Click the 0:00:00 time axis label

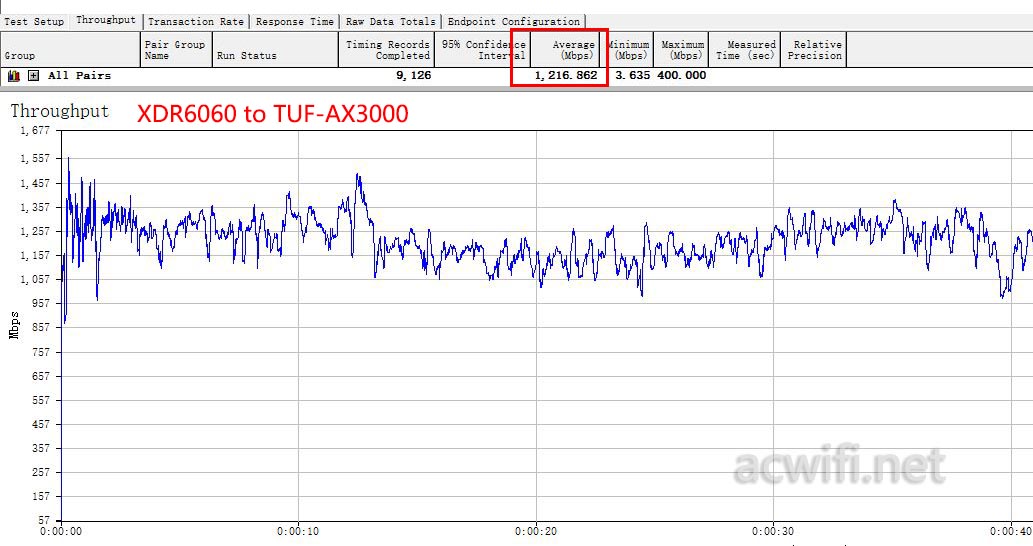tap(61, 532)
